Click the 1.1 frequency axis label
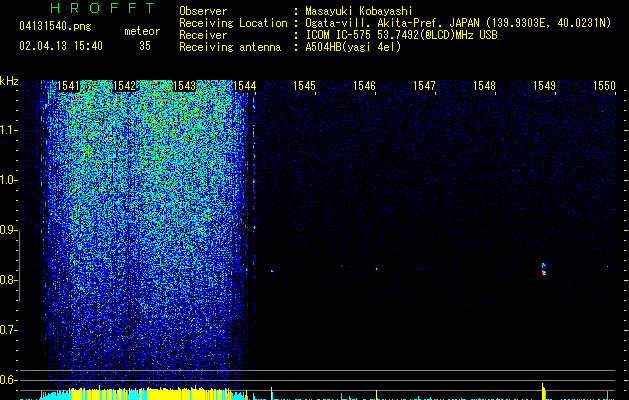The height and width of the screenshot is (400, 629). [8, 130]
